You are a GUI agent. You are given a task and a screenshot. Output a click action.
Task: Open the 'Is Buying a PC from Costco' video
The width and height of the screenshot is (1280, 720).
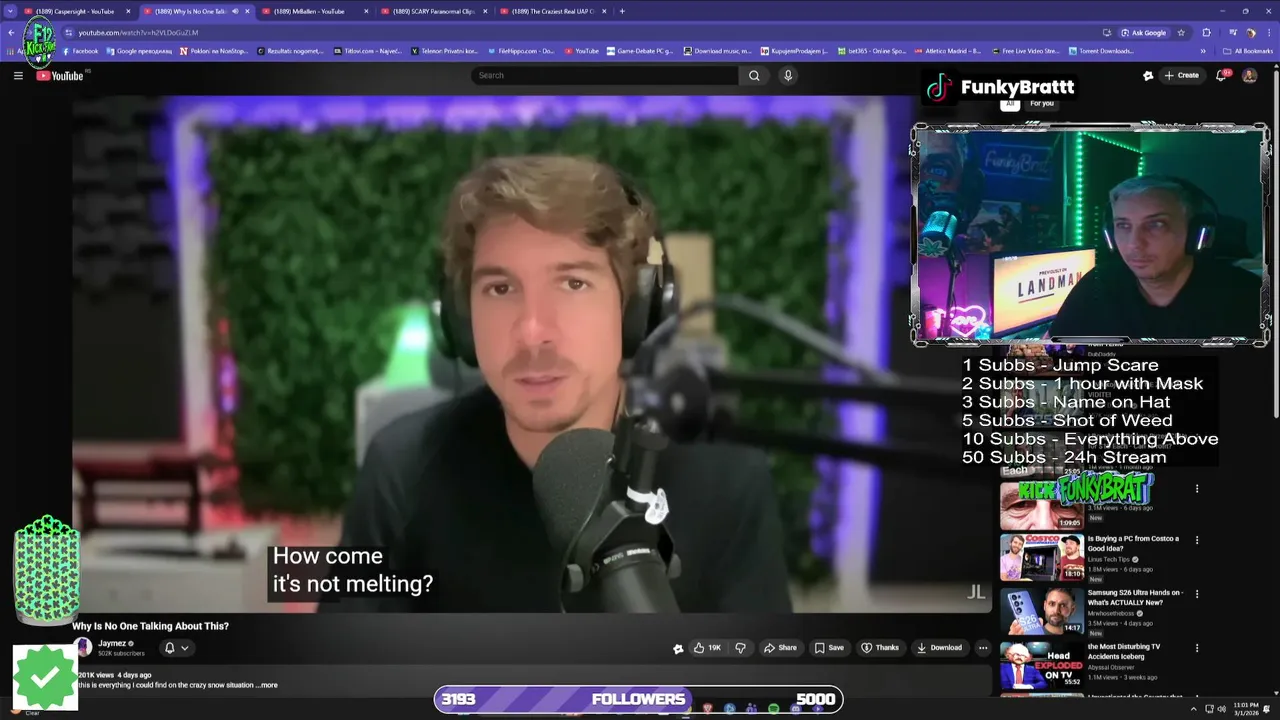pyautogui.click(x=1133, y=543)
